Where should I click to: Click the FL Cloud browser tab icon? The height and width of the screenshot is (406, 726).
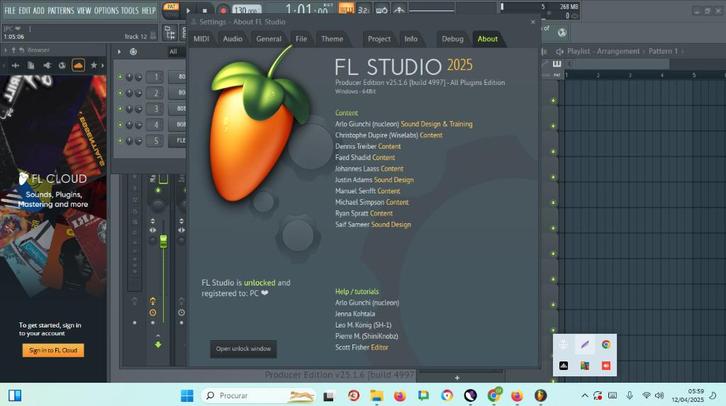[78, 65]
